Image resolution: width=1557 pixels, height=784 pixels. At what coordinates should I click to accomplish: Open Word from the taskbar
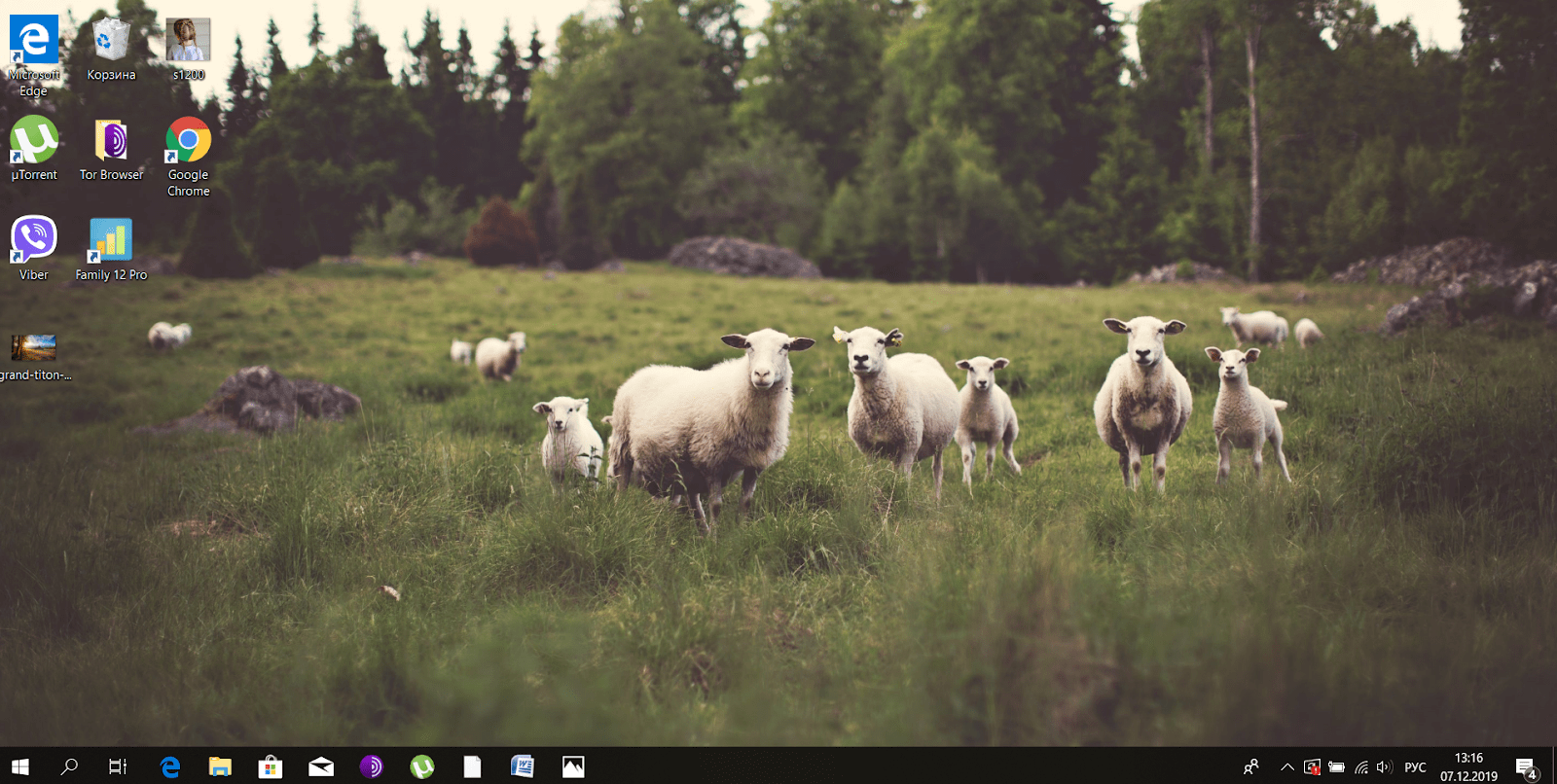click(523, 766)
